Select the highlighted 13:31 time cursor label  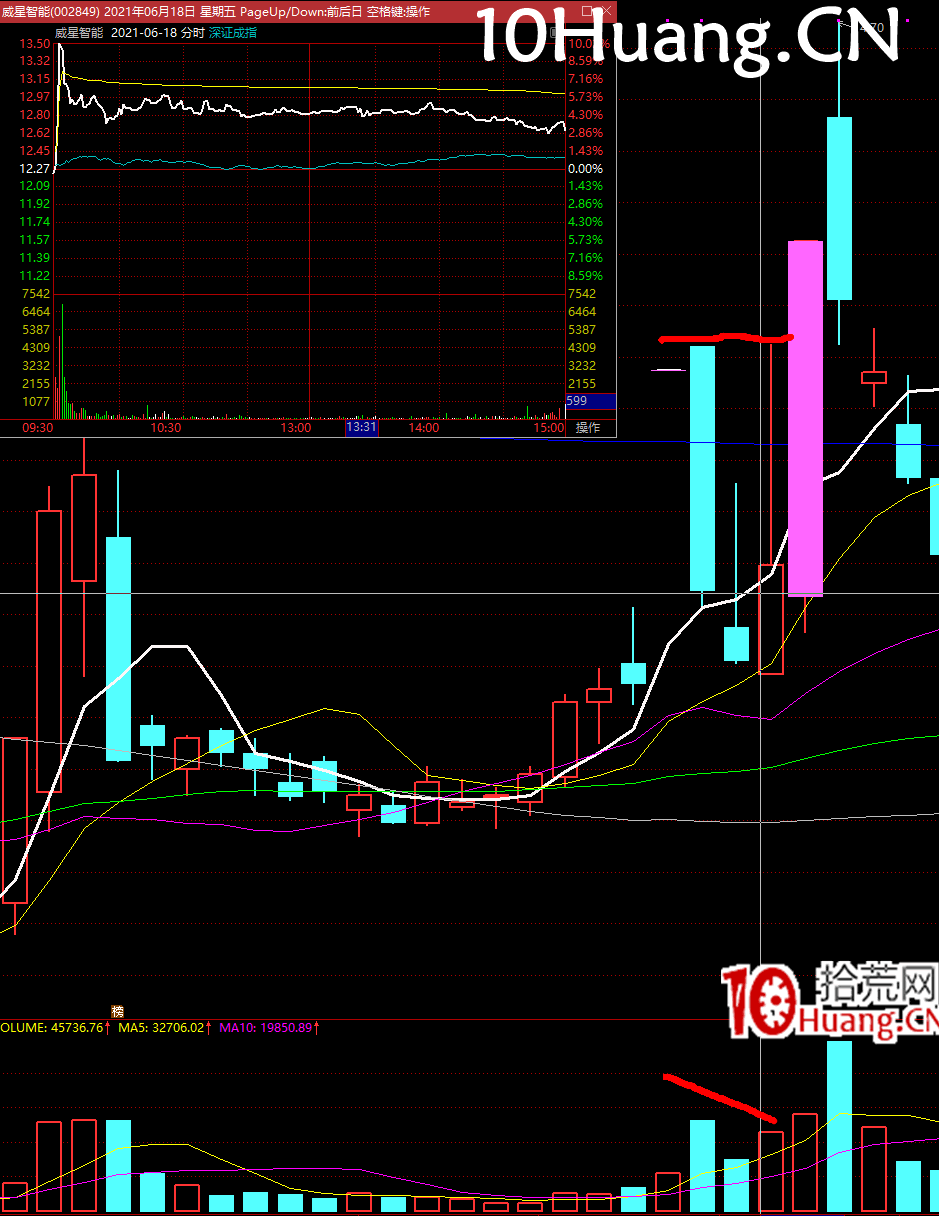[x=361, y=428]
